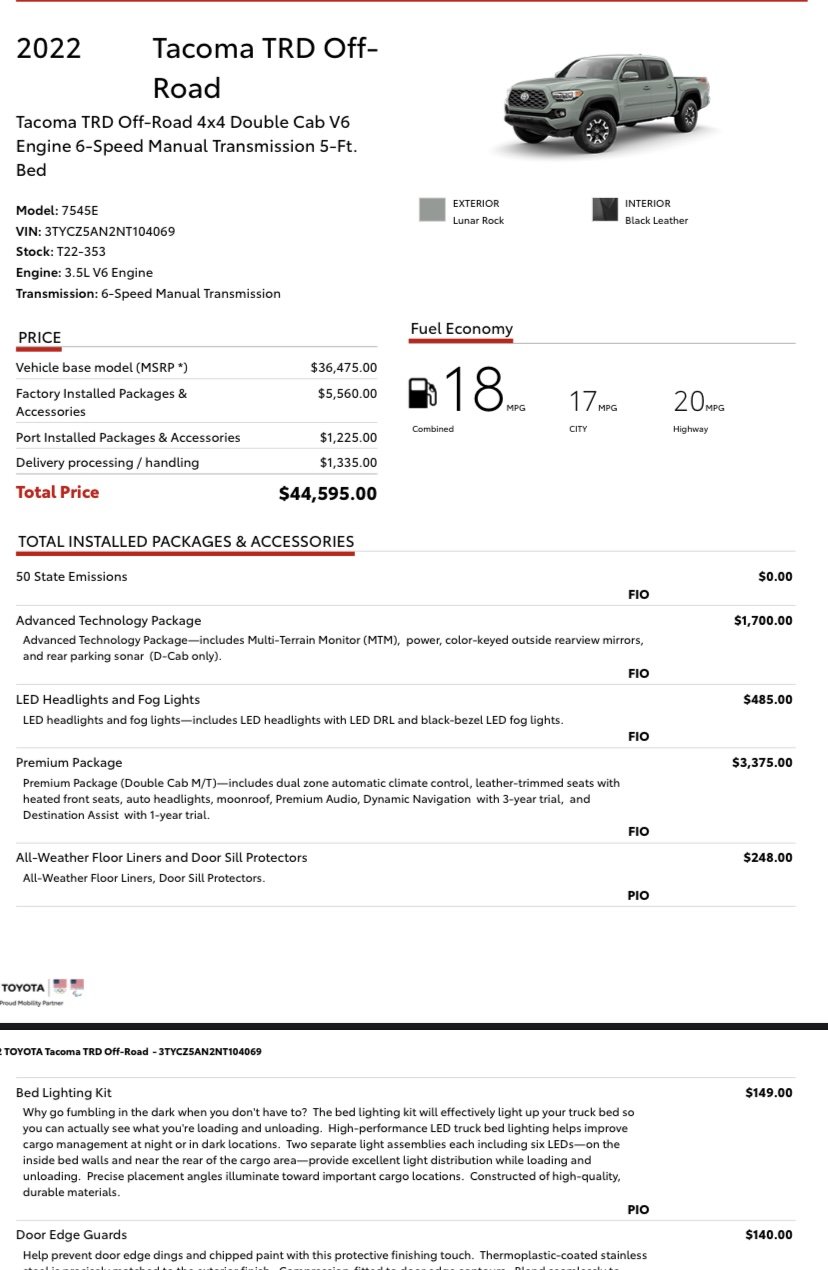
Task: Click the Bed Lighting Kit description paragraph
Action: point(328,1152)
